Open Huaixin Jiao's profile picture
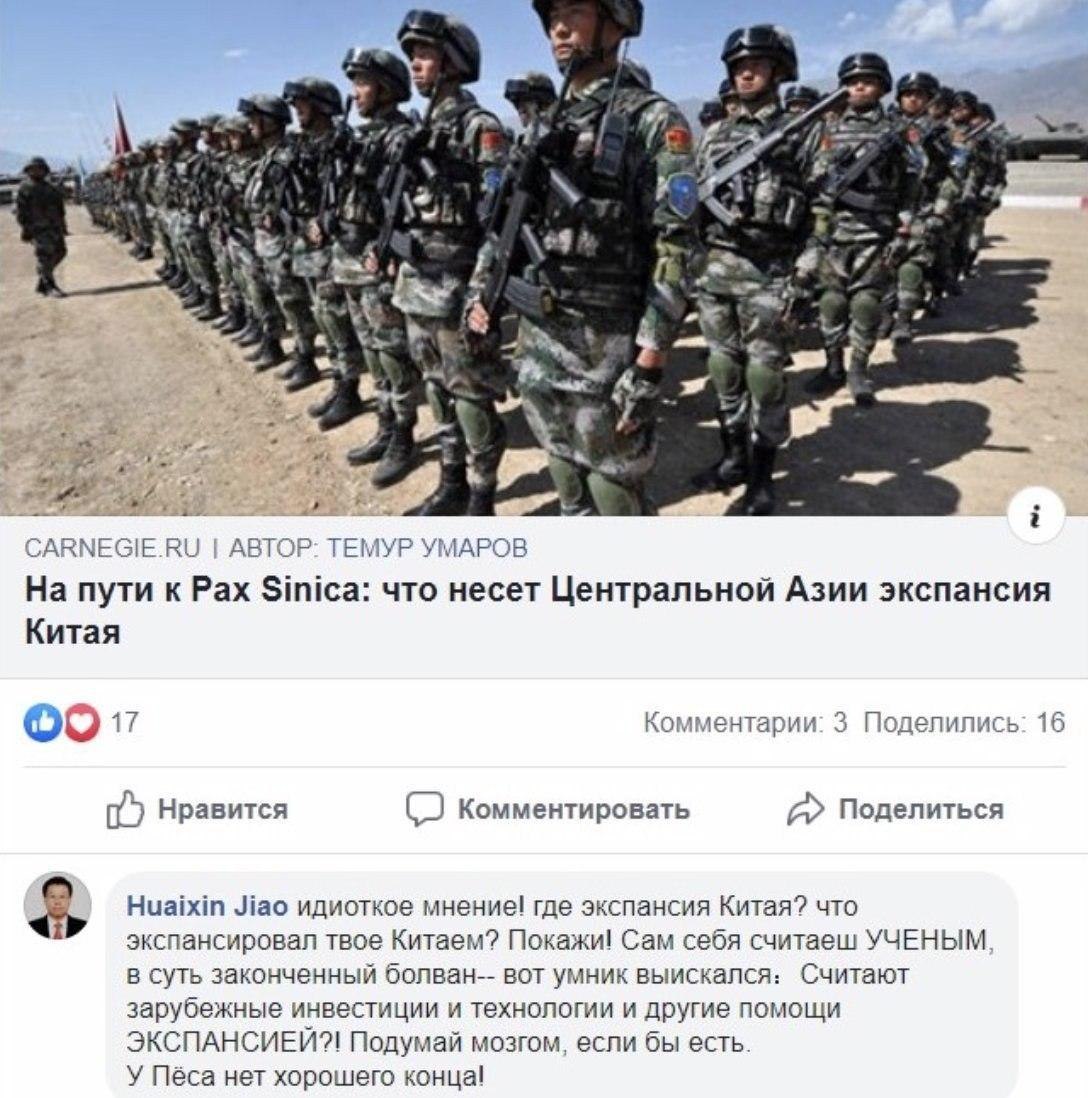1088x1098 pixels. click(x=57, y=905)
